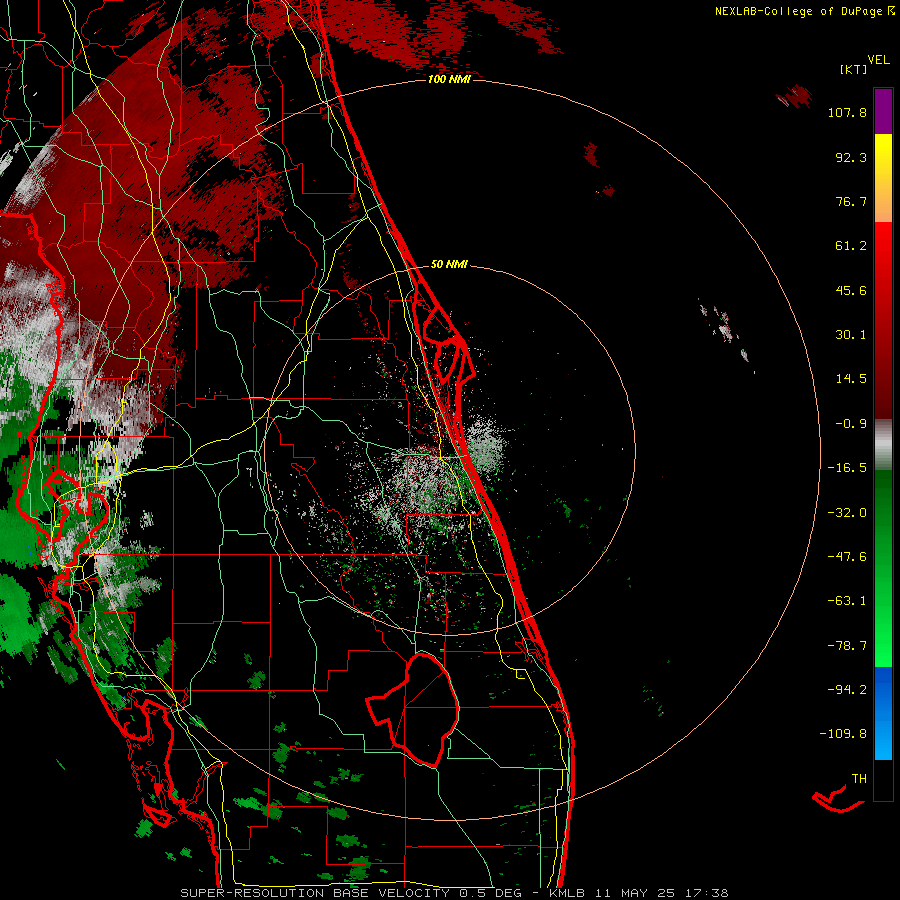Select the 92.3 scale value
The height and width of the screenshot is (900, 900).
coord(851,157)
